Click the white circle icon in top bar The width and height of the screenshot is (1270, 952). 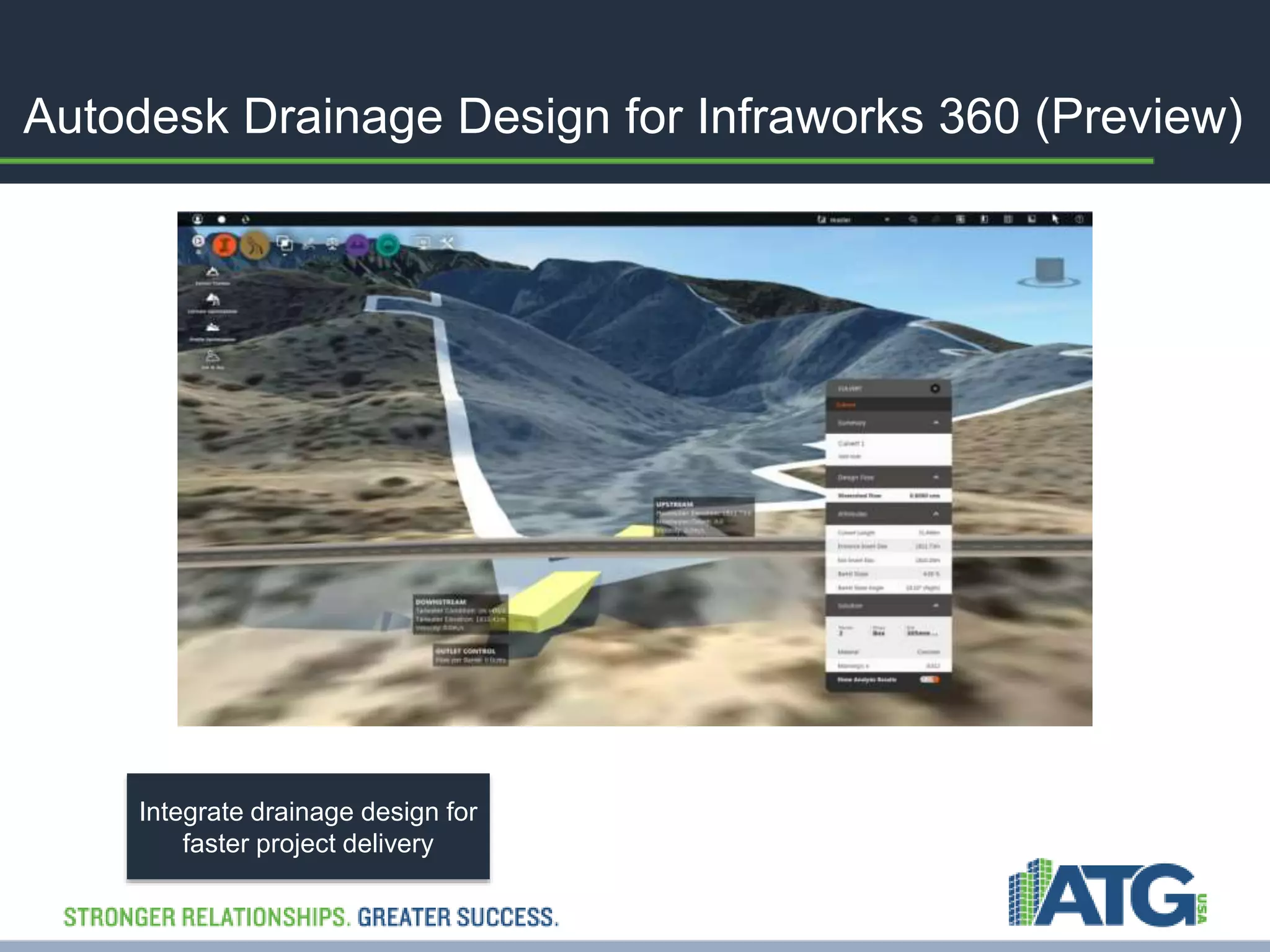coord(221,219)
